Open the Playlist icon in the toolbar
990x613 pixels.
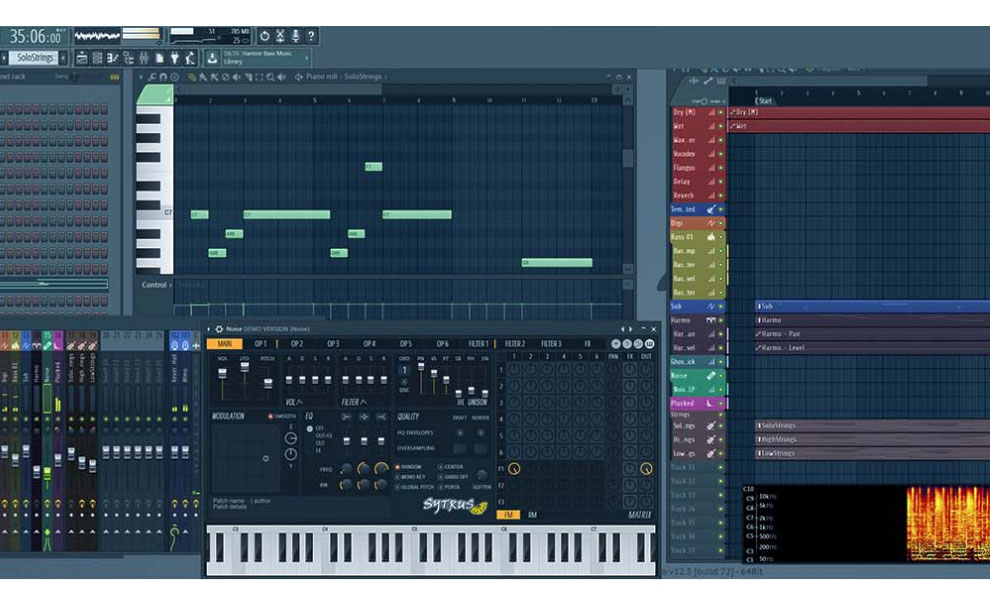[x=82, y=57]
